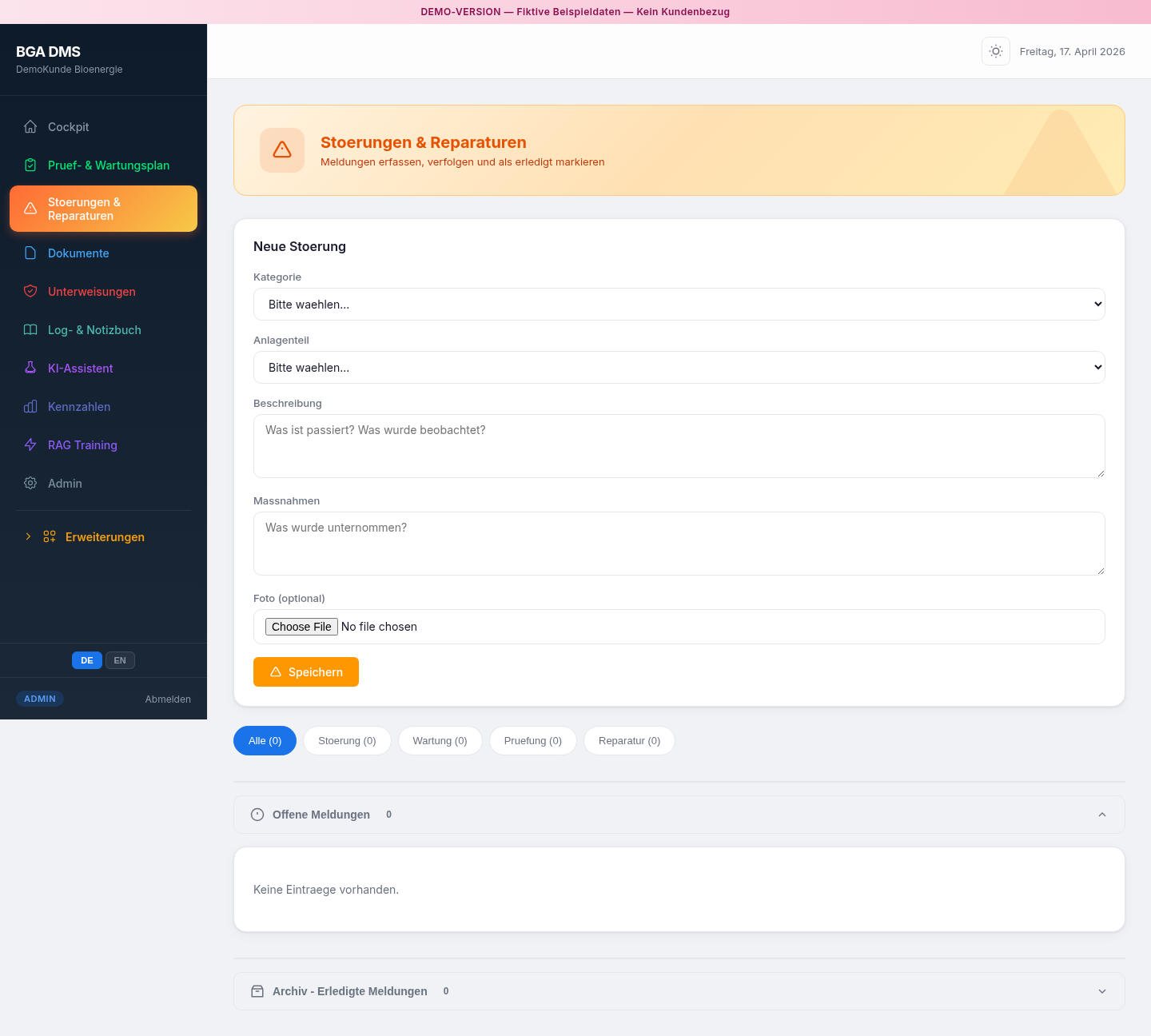Select the Reparatur (0) filter tab

pyautogui.click(x=629, y=741)
